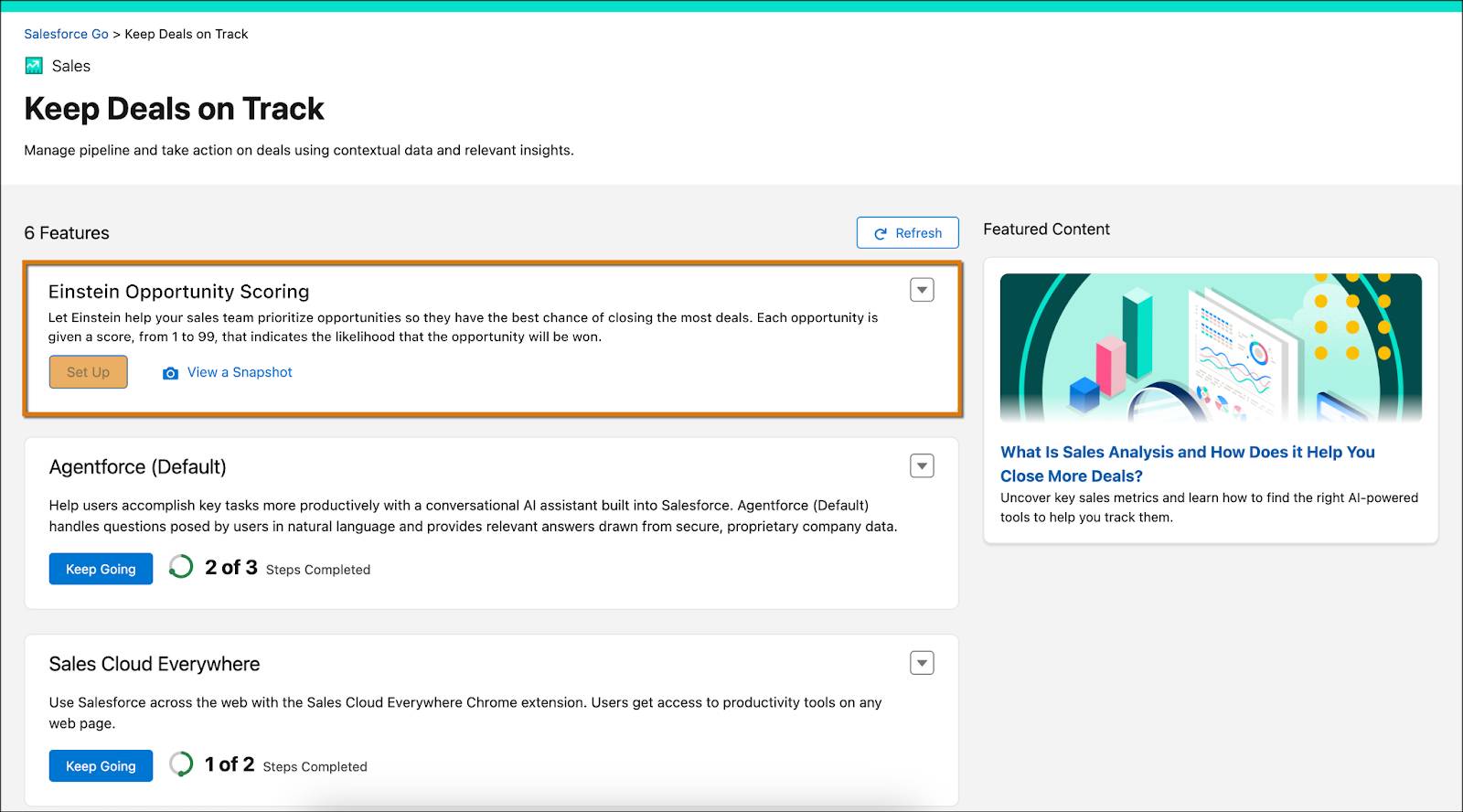Click the Manage pipeline description text
This screenshot has height=812, width=1463.
point(299,150)
